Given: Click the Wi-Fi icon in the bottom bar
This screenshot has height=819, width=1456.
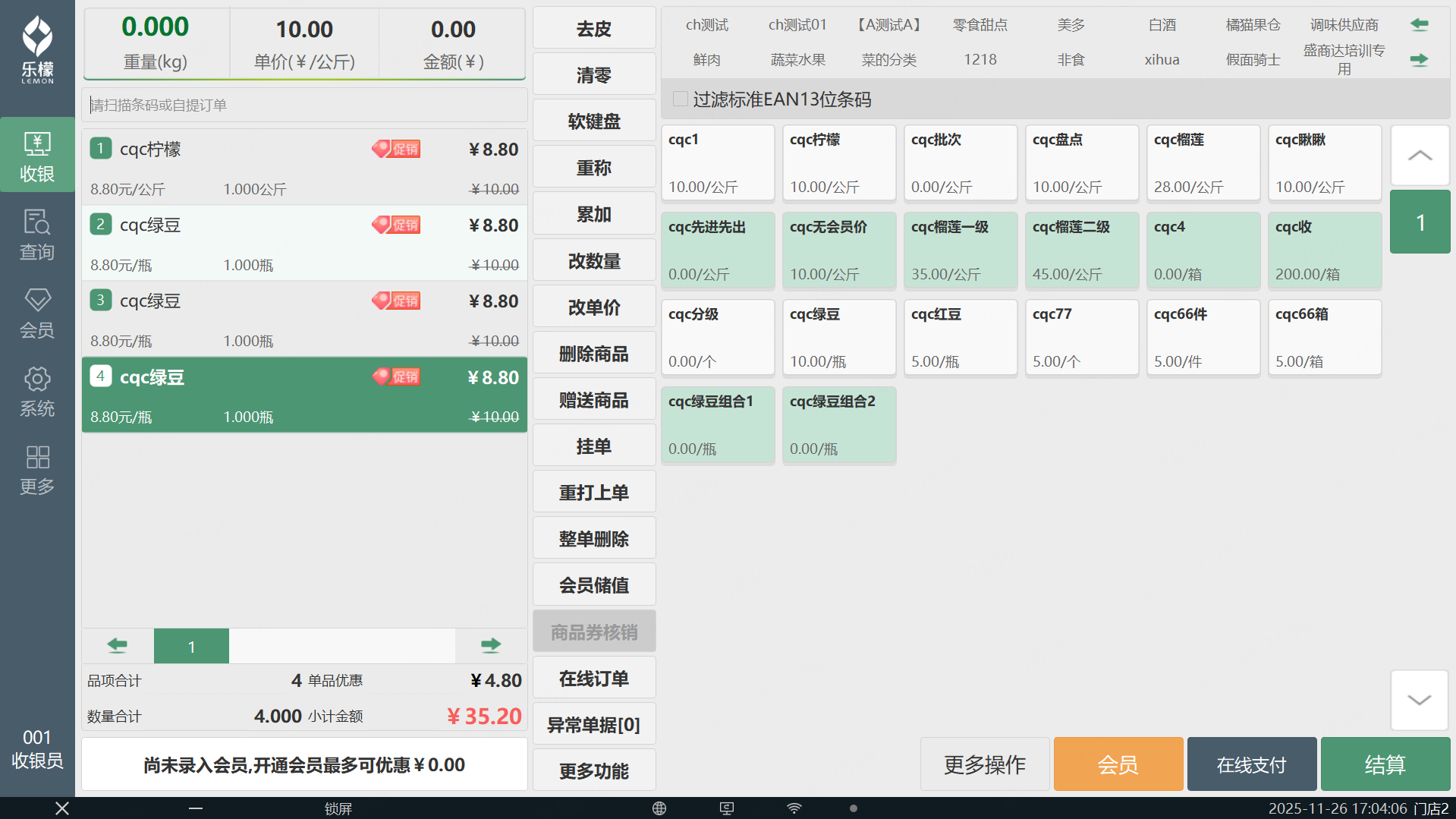Looking at the screenshot, I should 794,808.
